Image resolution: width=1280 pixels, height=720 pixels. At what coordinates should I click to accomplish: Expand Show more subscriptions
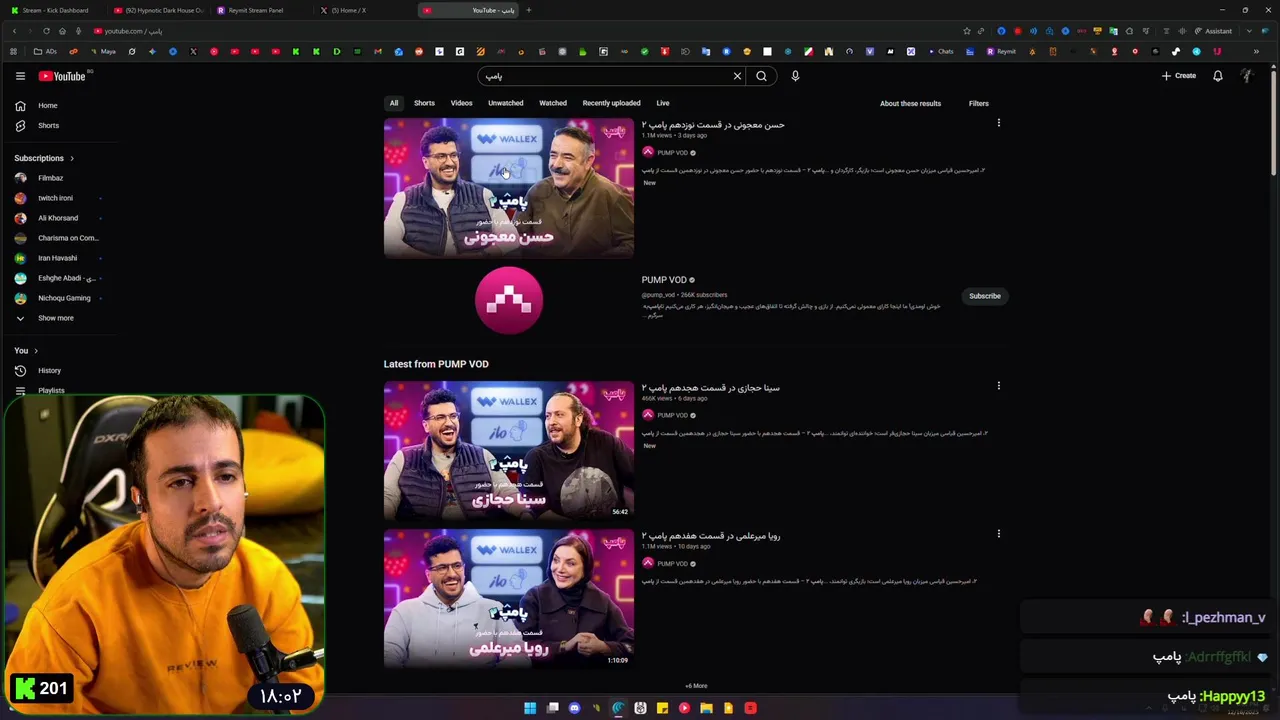pyautogui.click(x=58, y=318)
